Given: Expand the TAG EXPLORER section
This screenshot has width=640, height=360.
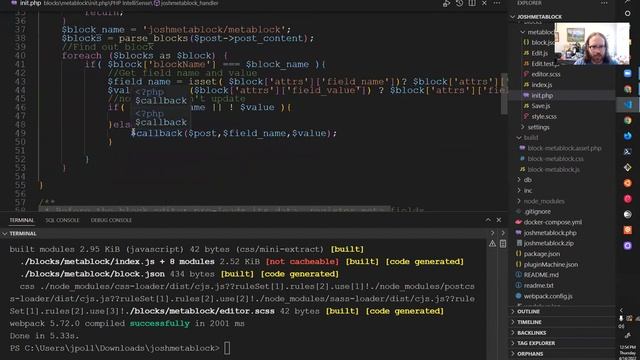Looking at the screenshot, I should coord(536,344).
